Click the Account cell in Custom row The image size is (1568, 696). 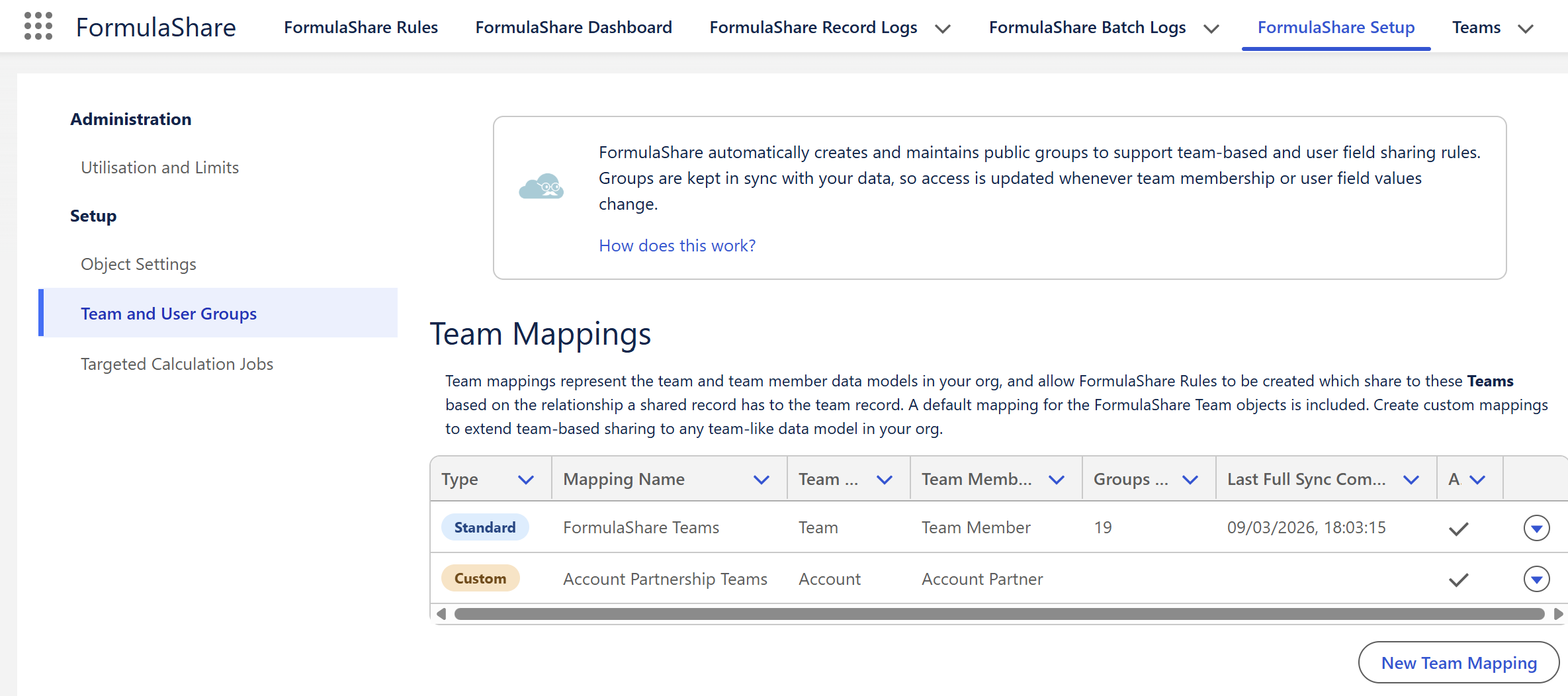tap(830, 579)
